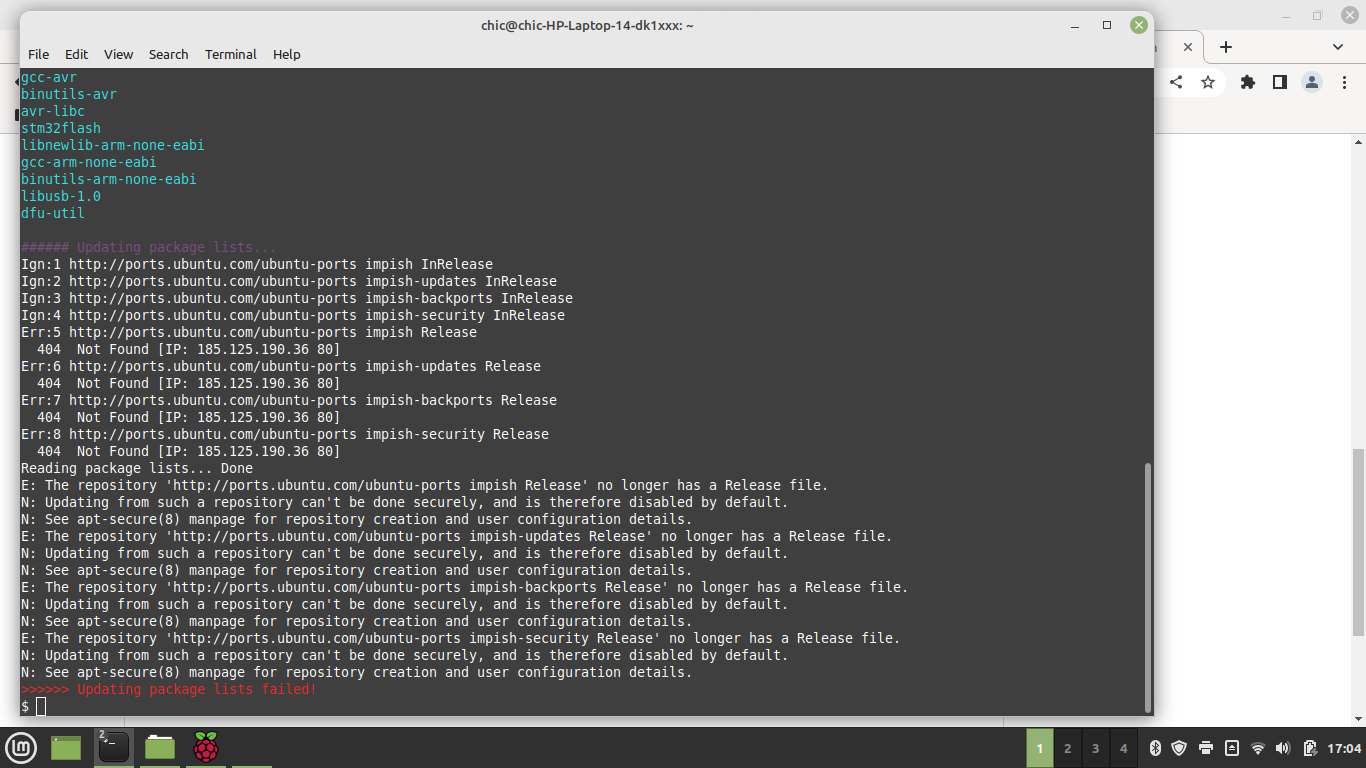Toggle the bookmark star in the browser

[x=1208, y=83]
